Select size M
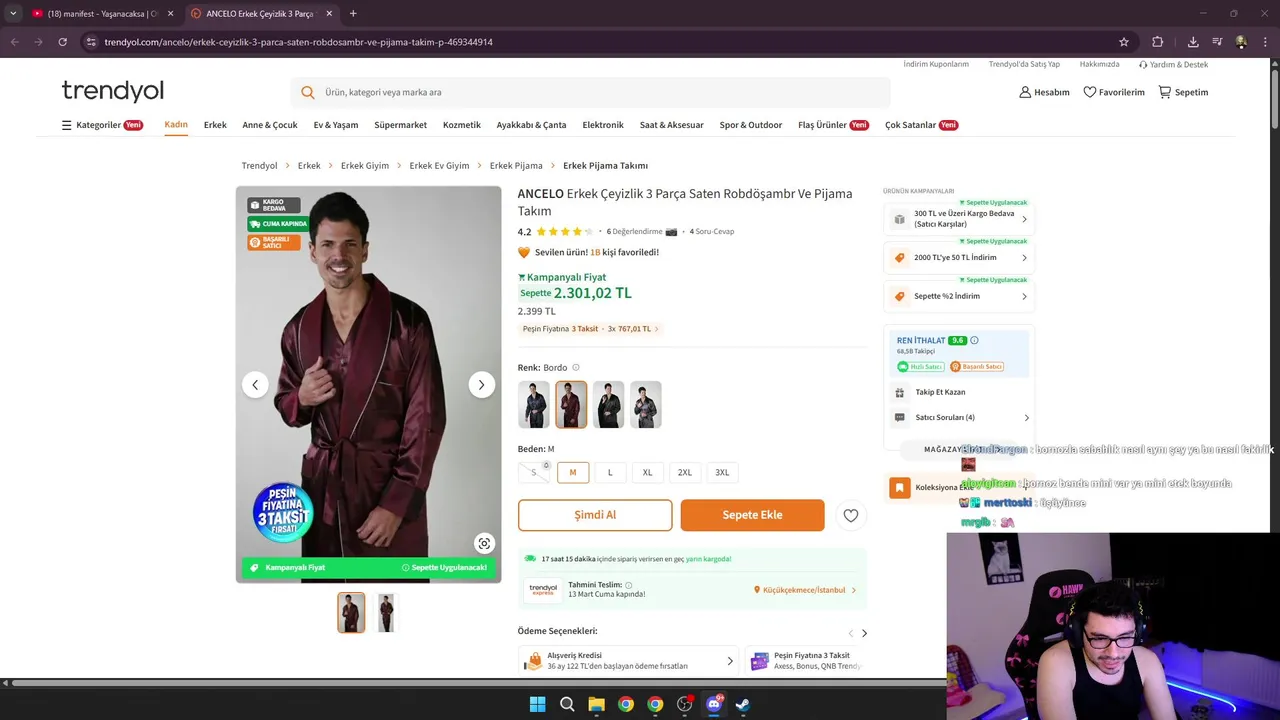This screenshot has height=720, width=1280. 573,472
